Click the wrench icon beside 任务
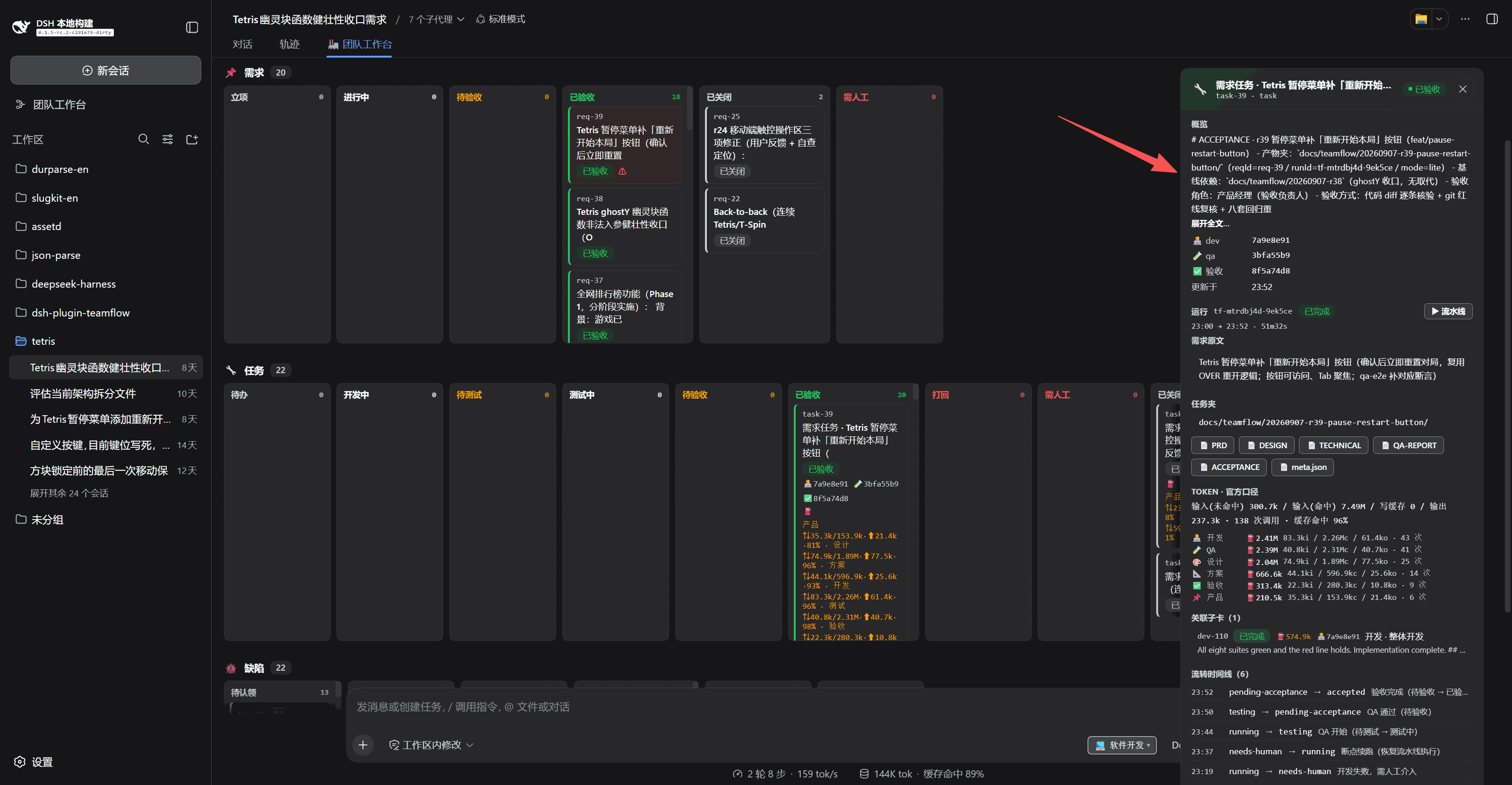Viewport: 1512px width, 785px height. coord(231,370)
